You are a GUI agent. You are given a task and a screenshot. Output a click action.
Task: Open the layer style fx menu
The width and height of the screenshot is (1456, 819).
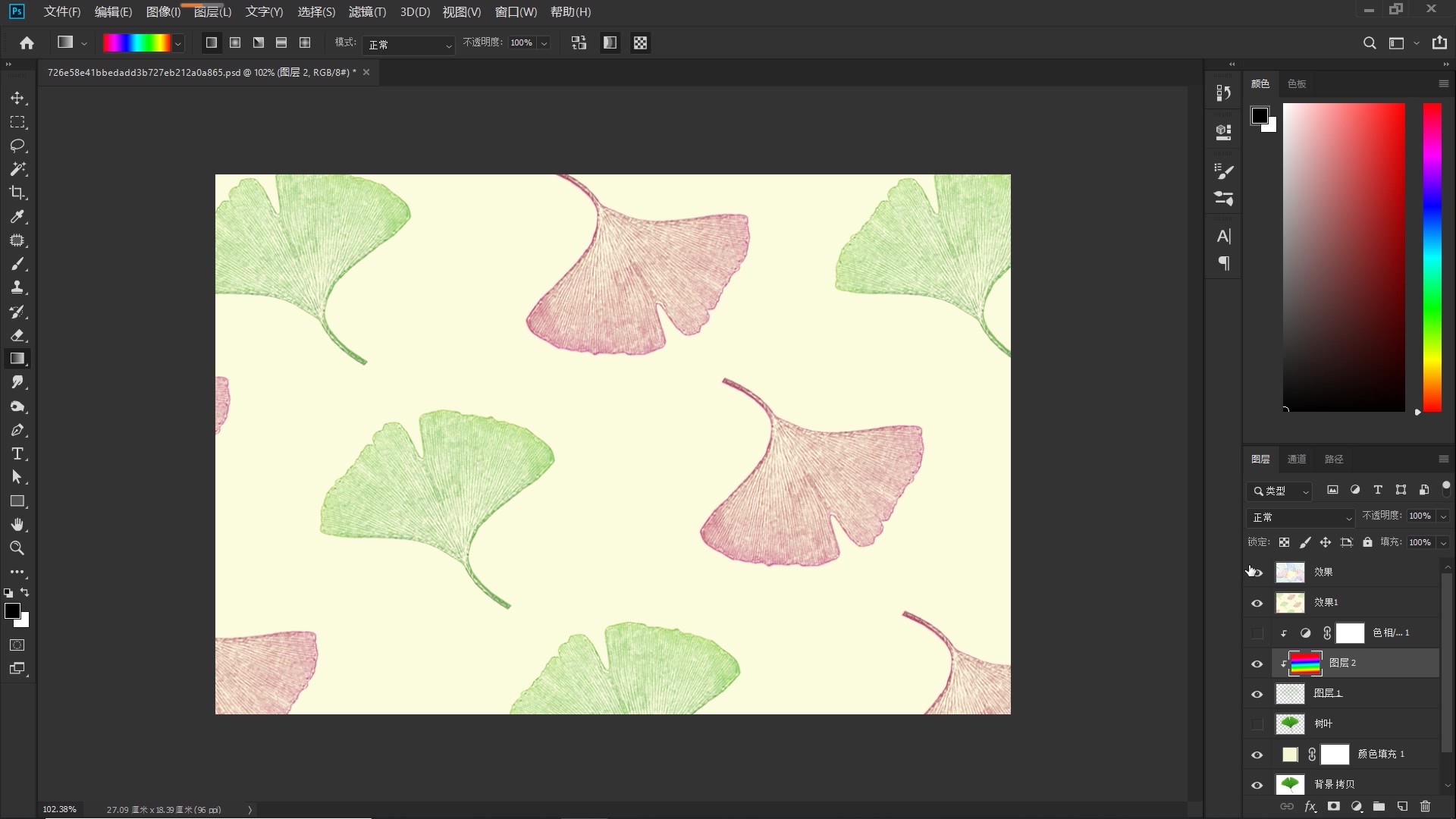1310,806
